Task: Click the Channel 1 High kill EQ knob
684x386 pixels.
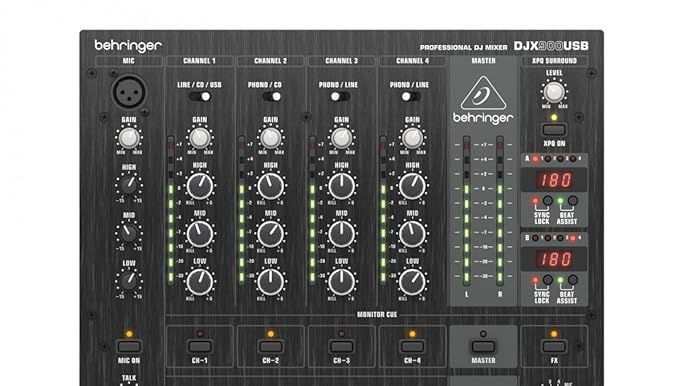Action: pos(200,186)
